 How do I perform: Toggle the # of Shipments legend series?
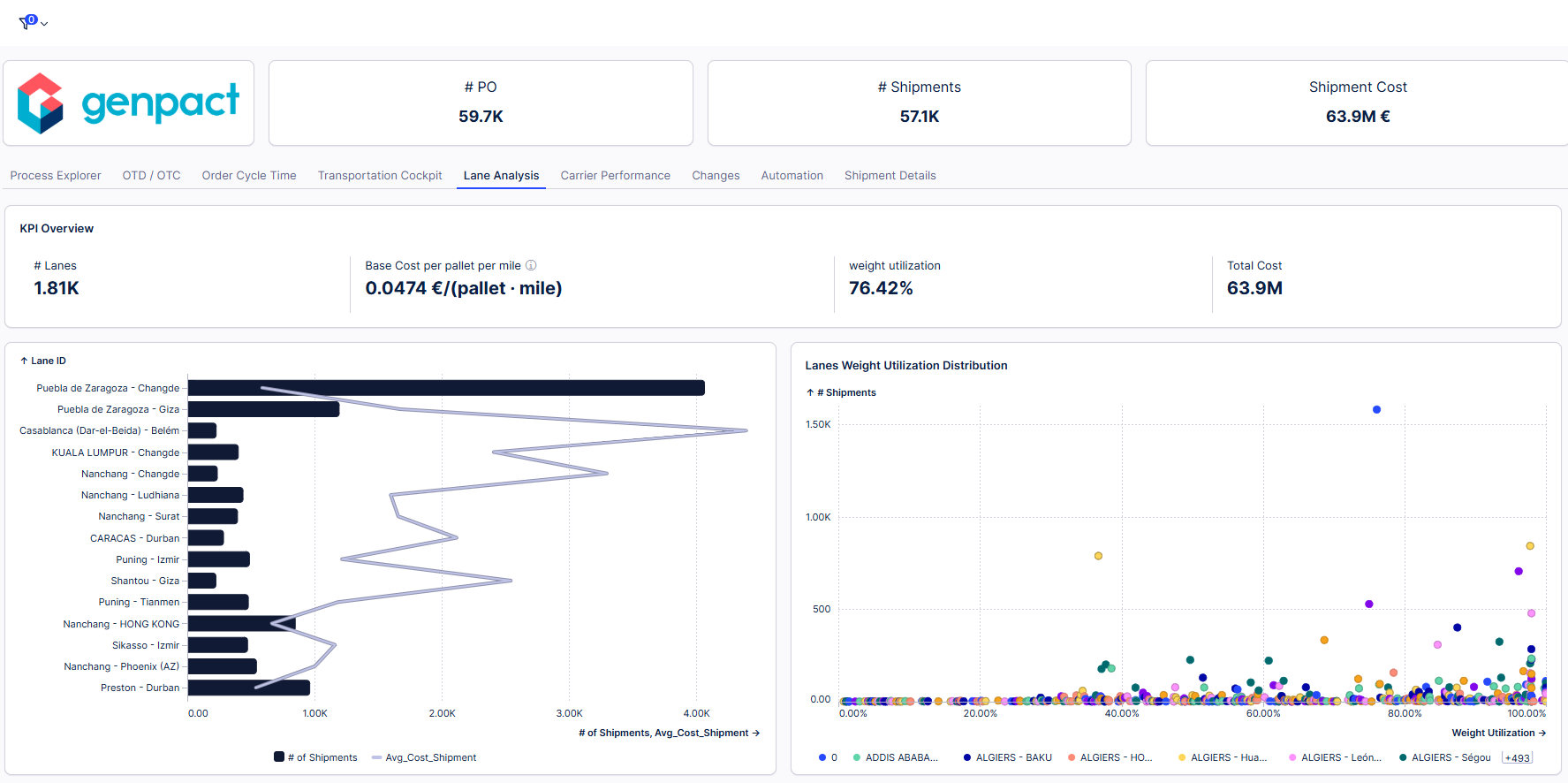(x=315, y=757)
